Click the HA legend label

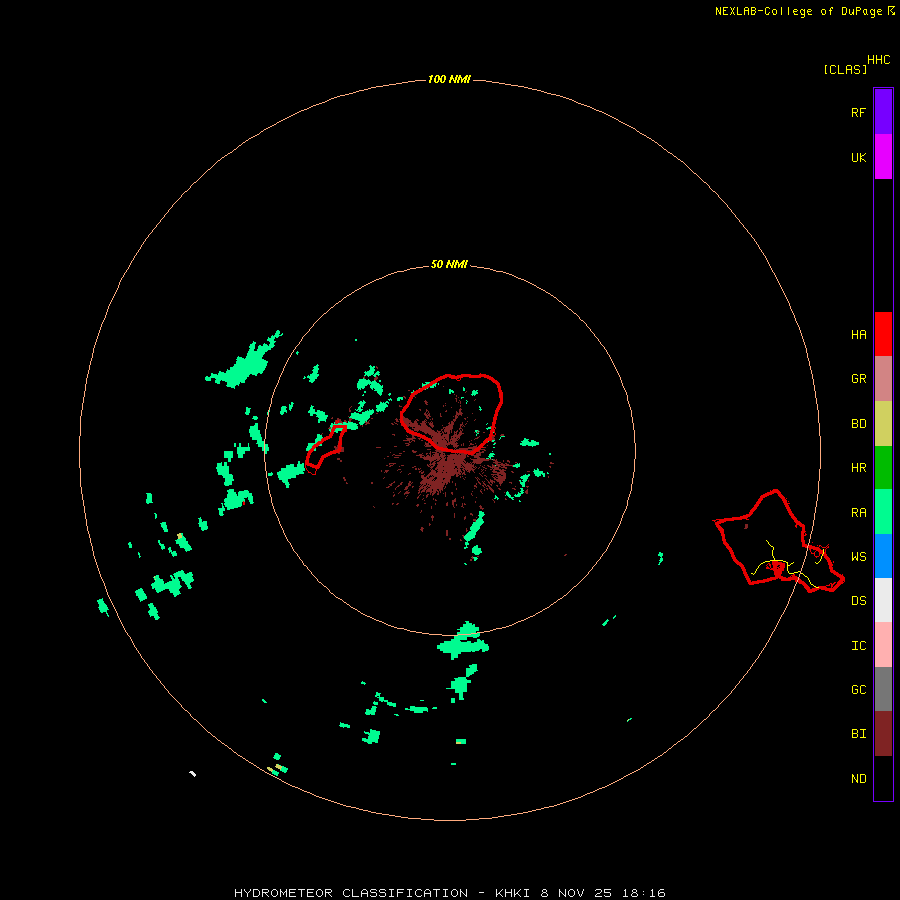(x=858, y=334)
